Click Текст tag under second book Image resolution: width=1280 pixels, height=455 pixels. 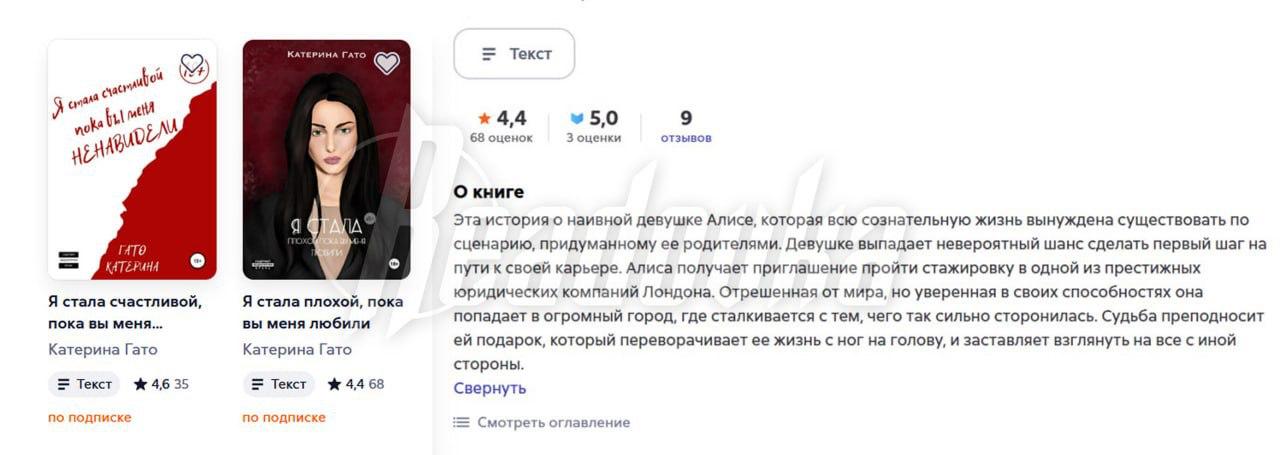pyautogui.click(x=278, y=384)
